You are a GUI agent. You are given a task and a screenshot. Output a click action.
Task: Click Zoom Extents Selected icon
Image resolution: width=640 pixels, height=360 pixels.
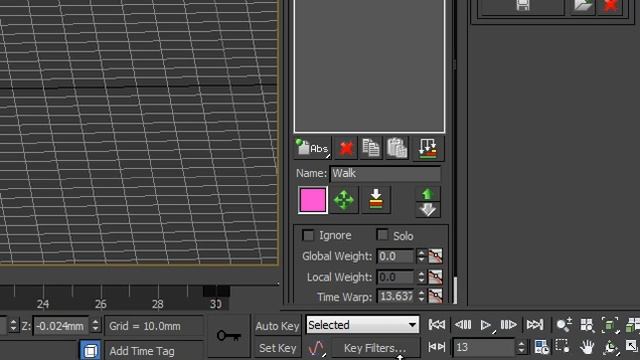coord(610,325)
